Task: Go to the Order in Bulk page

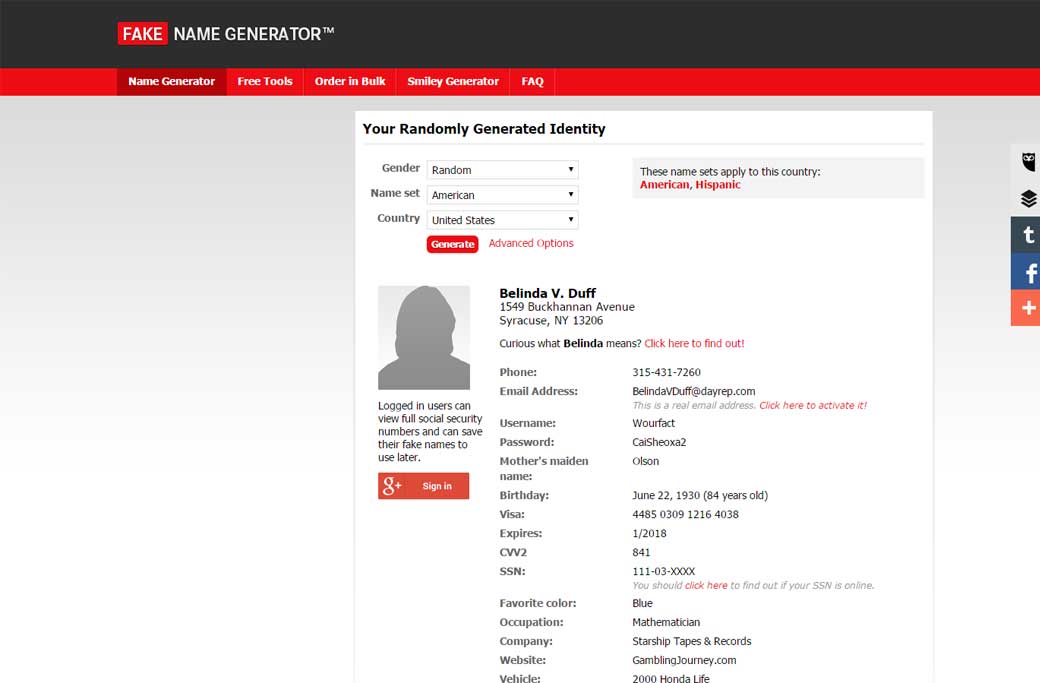Action: [350, 82]
